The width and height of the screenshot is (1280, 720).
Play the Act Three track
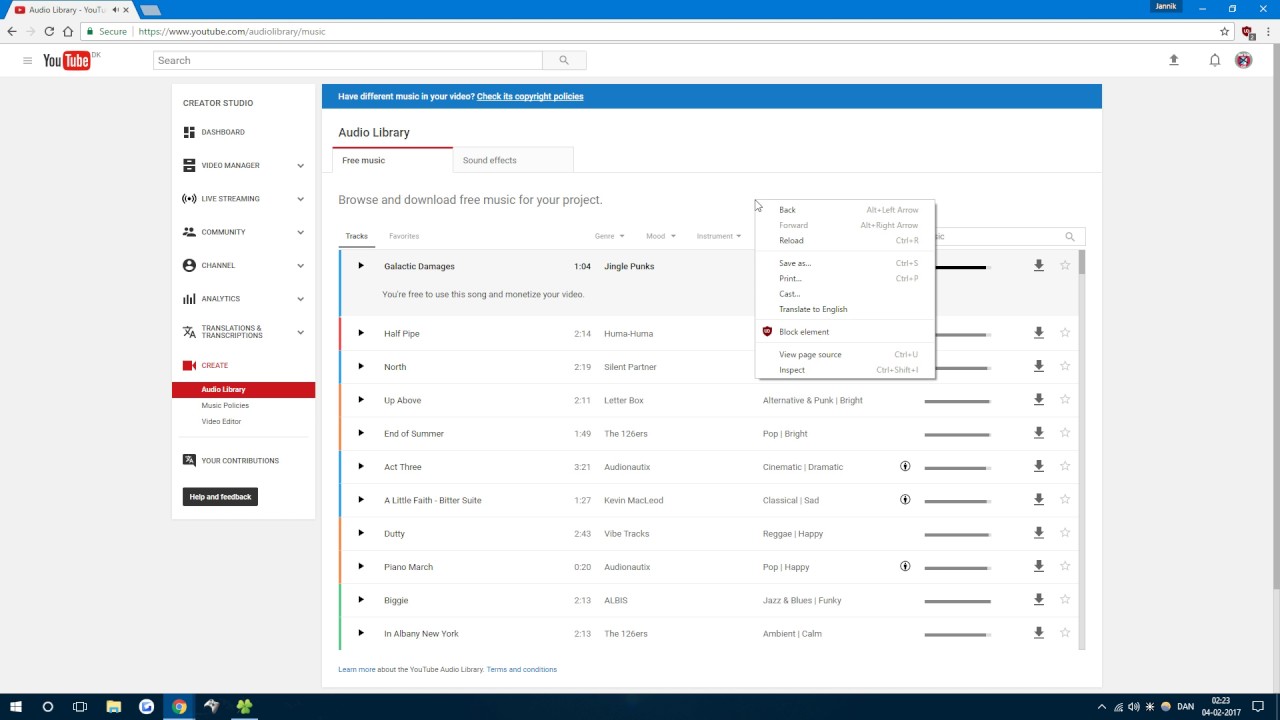[361, 466]
